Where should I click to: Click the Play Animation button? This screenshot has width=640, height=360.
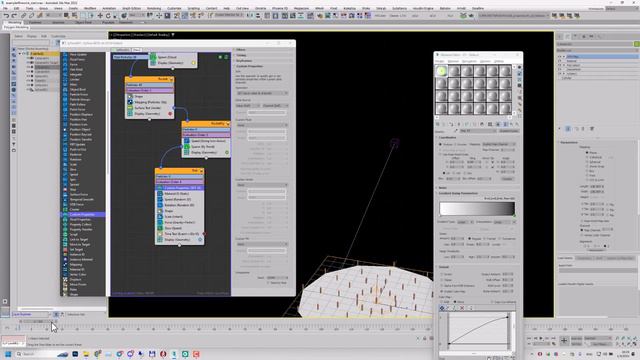pyautogui.click(x=541, y=338)
